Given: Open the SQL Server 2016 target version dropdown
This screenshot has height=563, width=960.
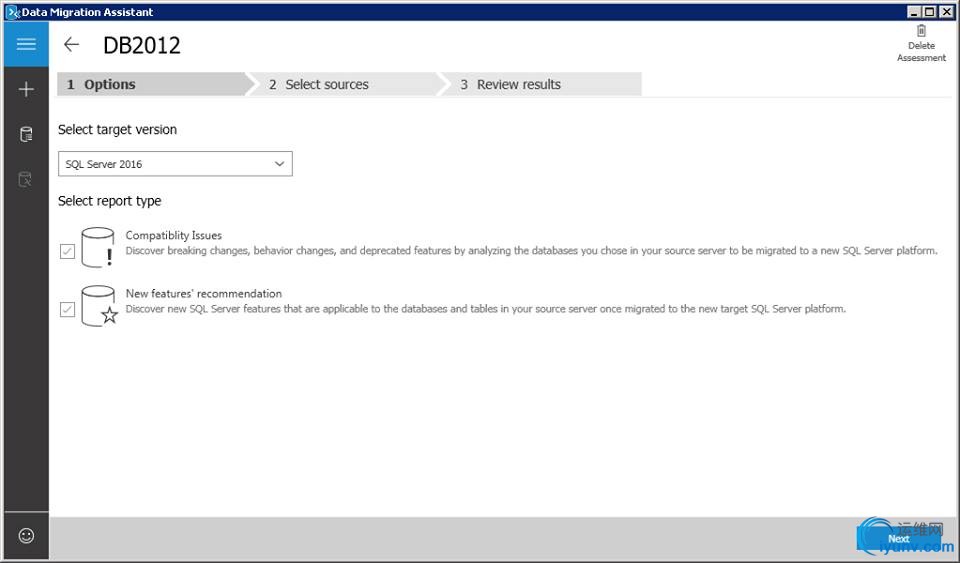Looking at the screenshot, I should pos(175,164).
